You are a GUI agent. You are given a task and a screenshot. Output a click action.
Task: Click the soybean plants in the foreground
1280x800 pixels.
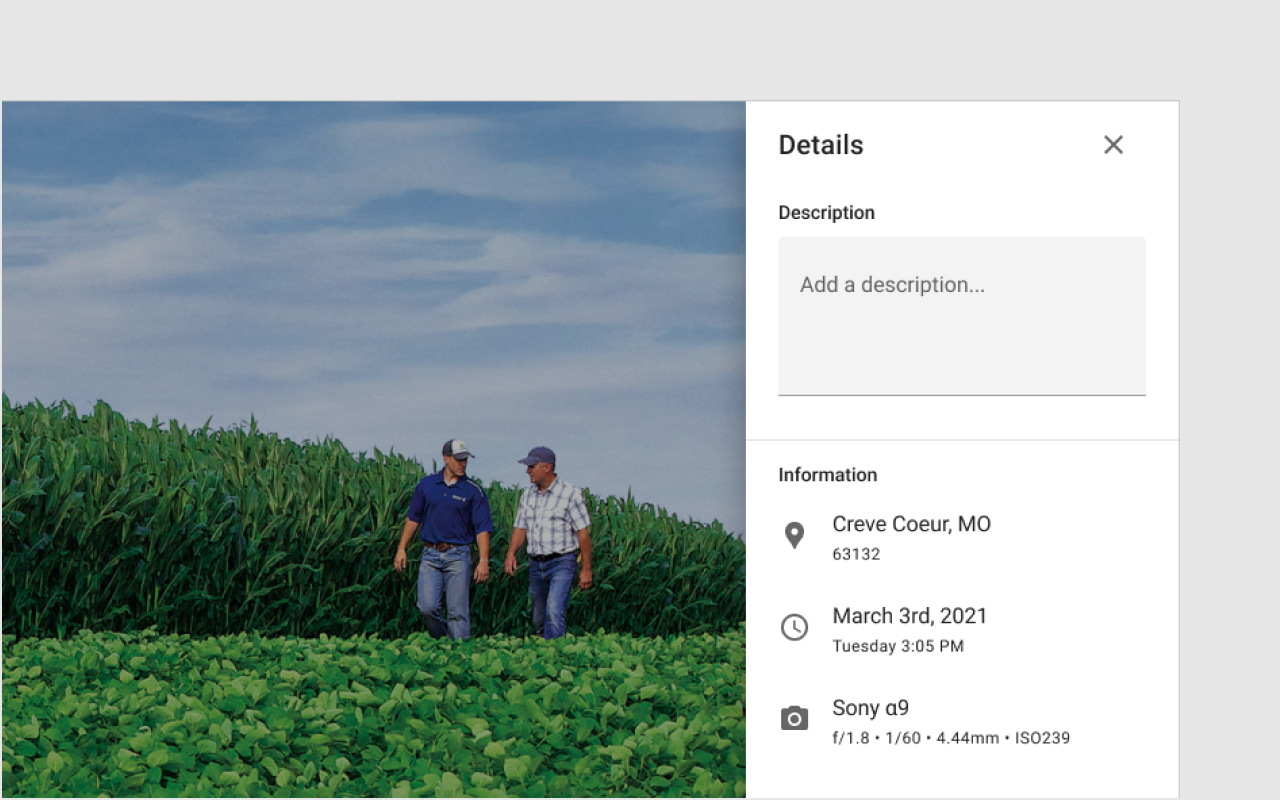(300, 720)
